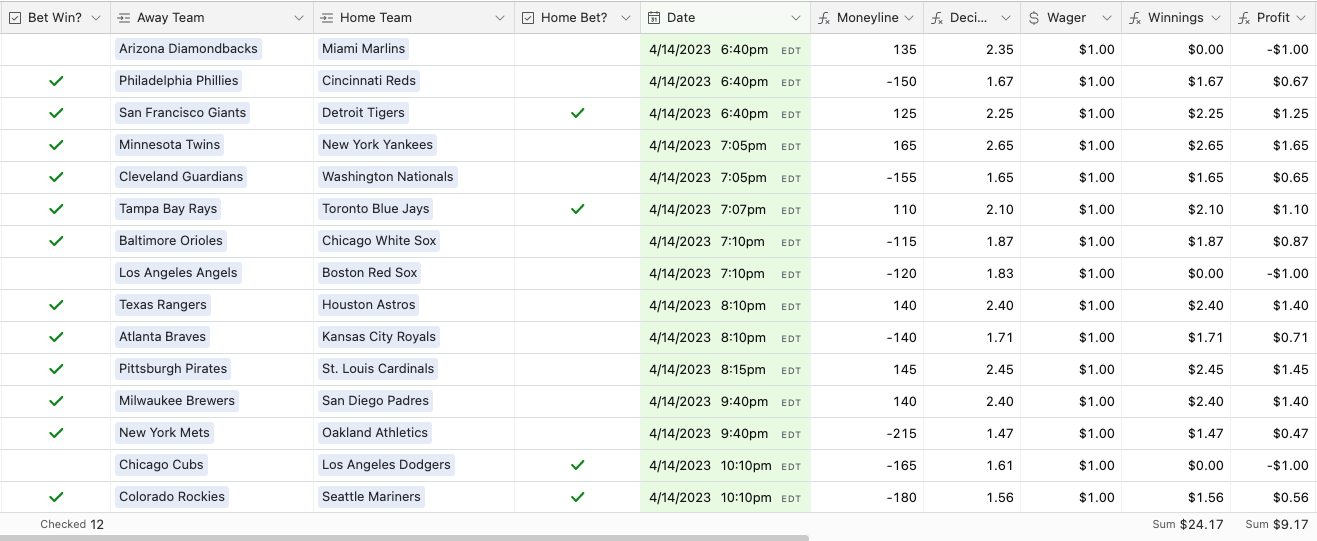
Task: Open the Checked 12 summary menu
Action: click(x=72, y=524)
